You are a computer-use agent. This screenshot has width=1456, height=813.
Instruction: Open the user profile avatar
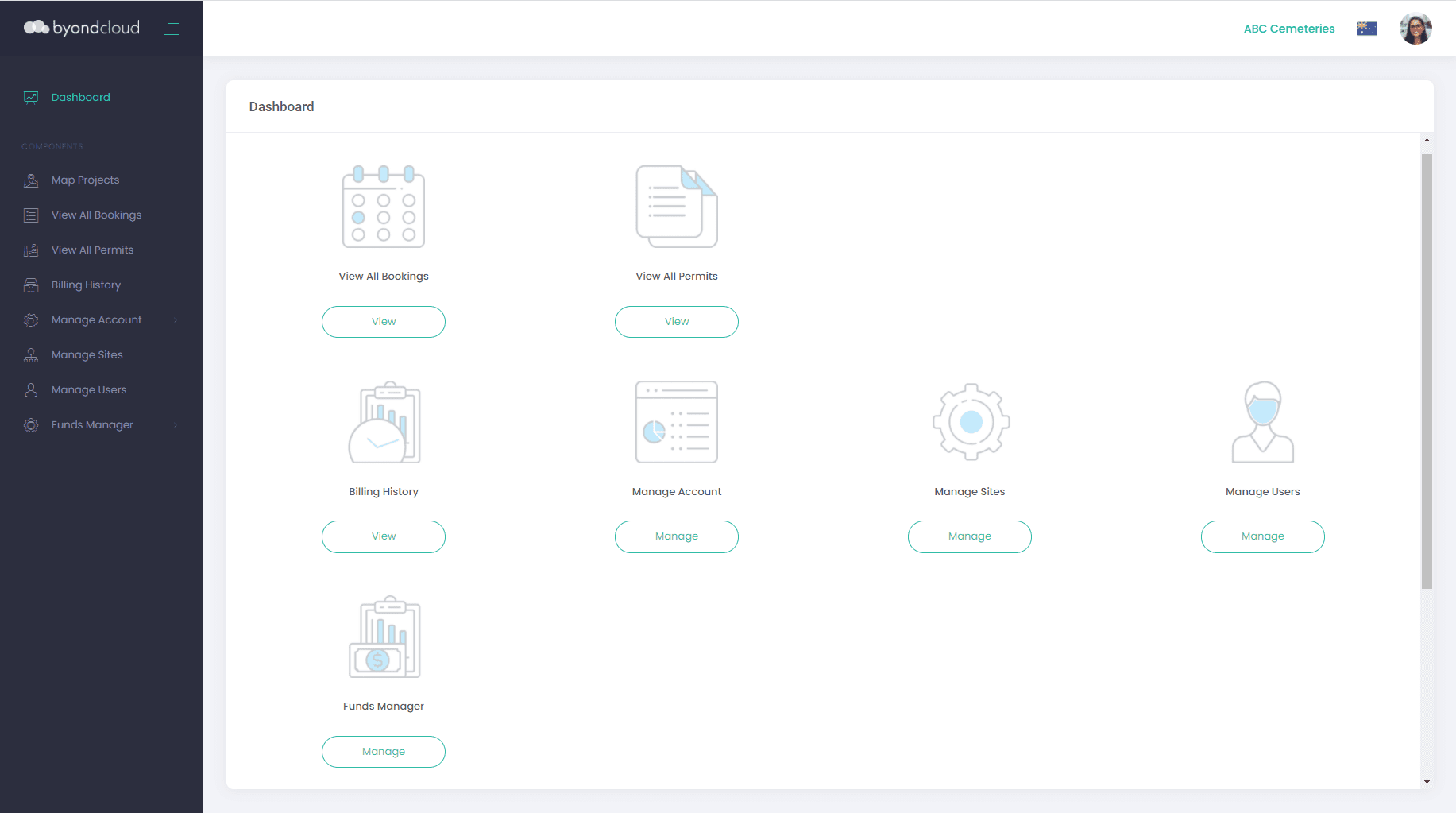click(x=1415, y=29)
